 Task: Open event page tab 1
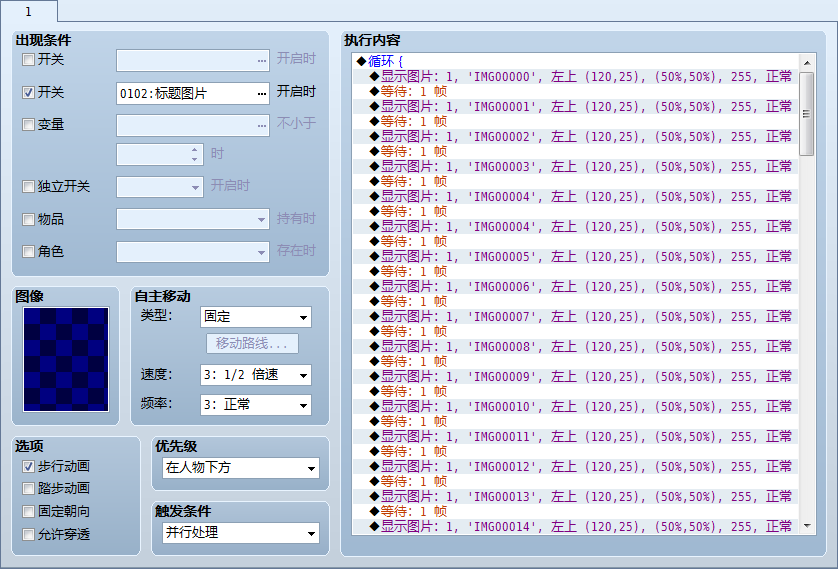click(29, 11)
